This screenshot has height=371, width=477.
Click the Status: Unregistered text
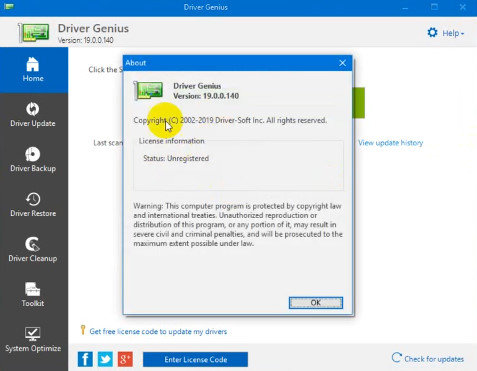176,158
